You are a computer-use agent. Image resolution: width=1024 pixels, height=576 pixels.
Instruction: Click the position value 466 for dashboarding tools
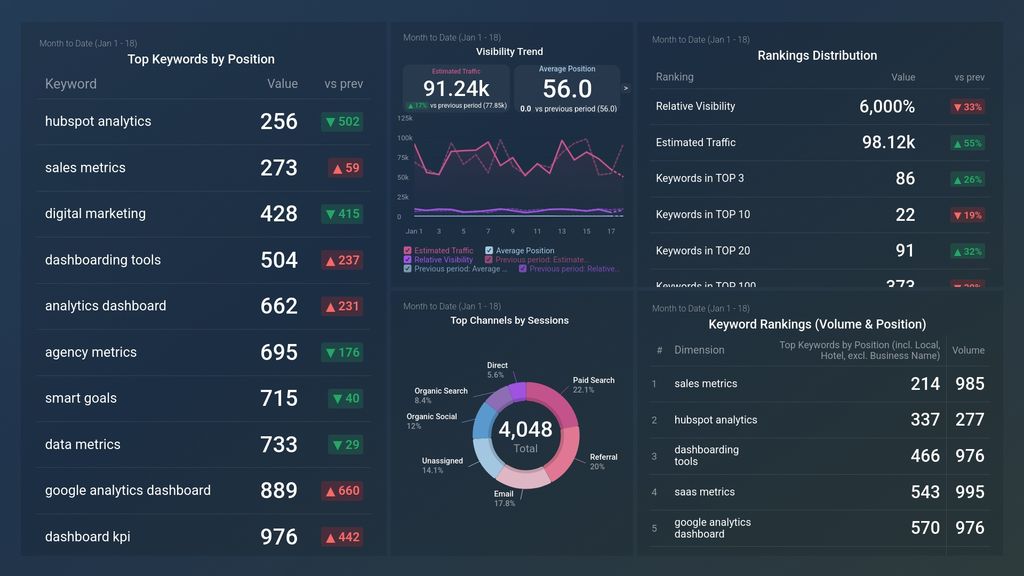[x=925, y=456]
